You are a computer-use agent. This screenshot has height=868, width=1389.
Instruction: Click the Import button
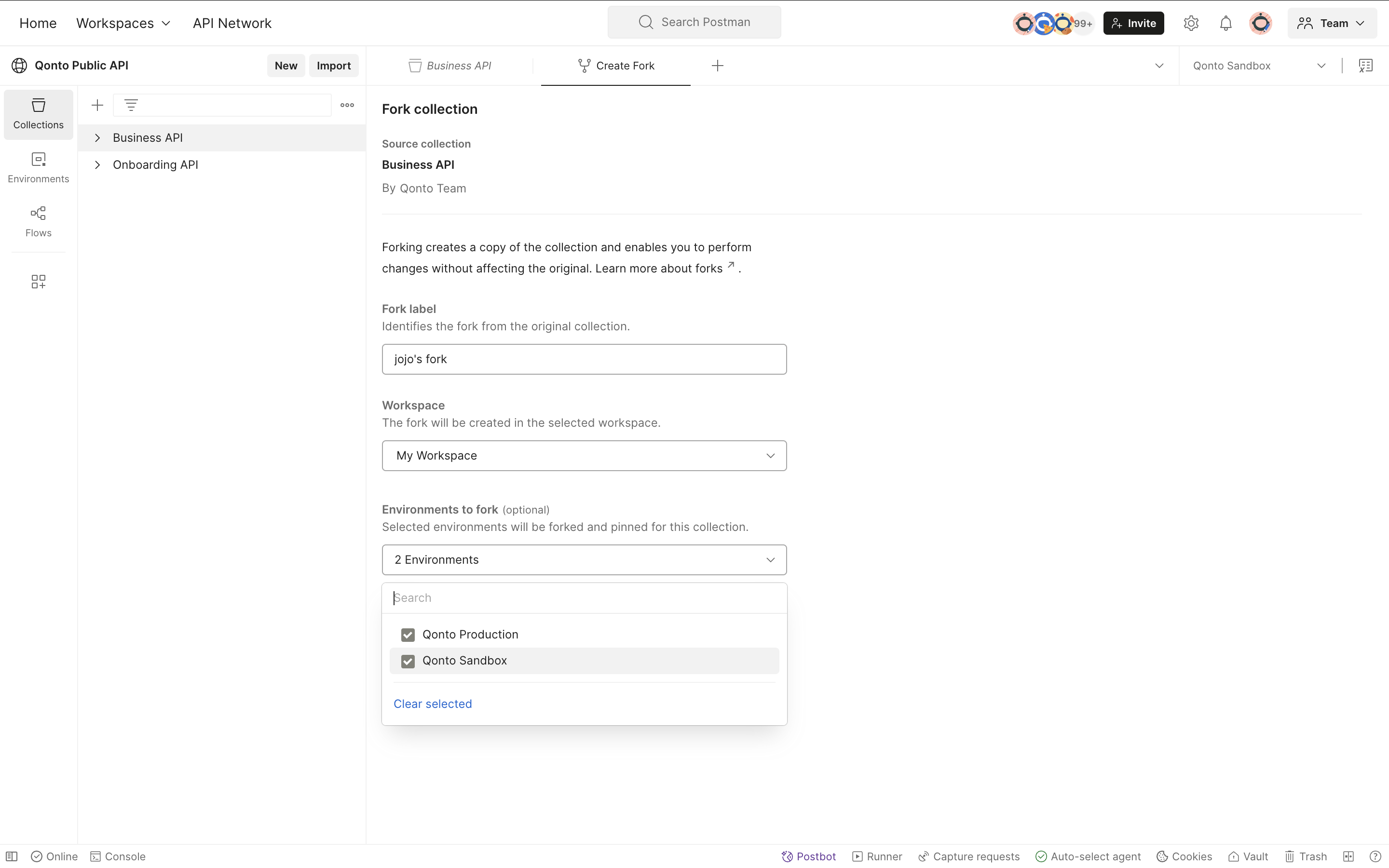click(333, 66)
